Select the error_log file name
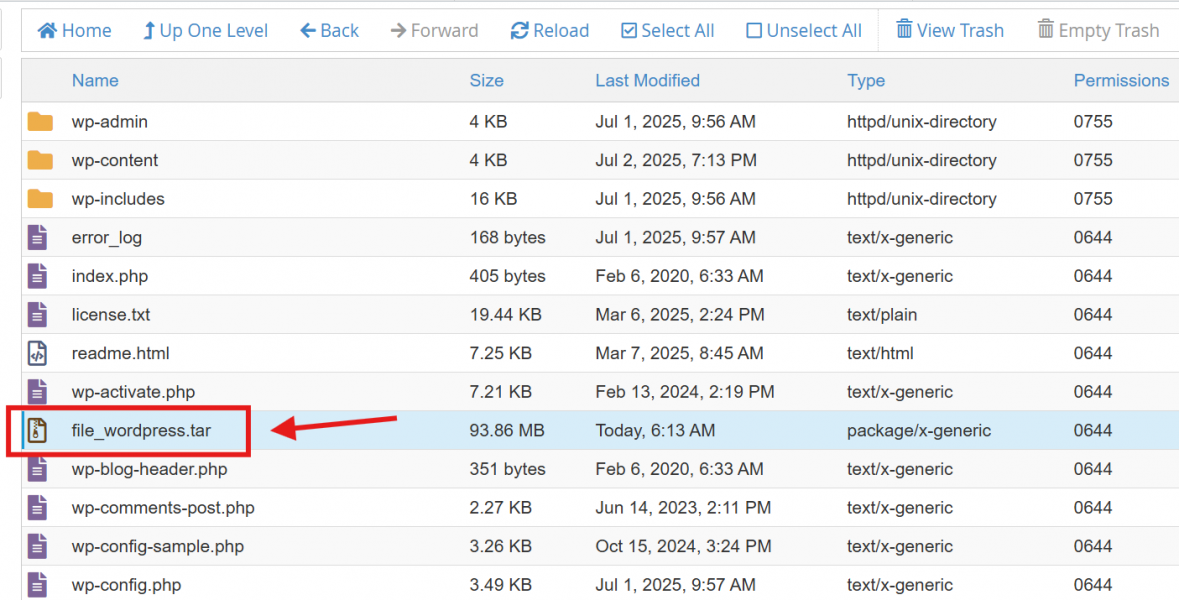Image resolution: width=1179 pixels, height=600 pixels. click(x=107, y=238)
